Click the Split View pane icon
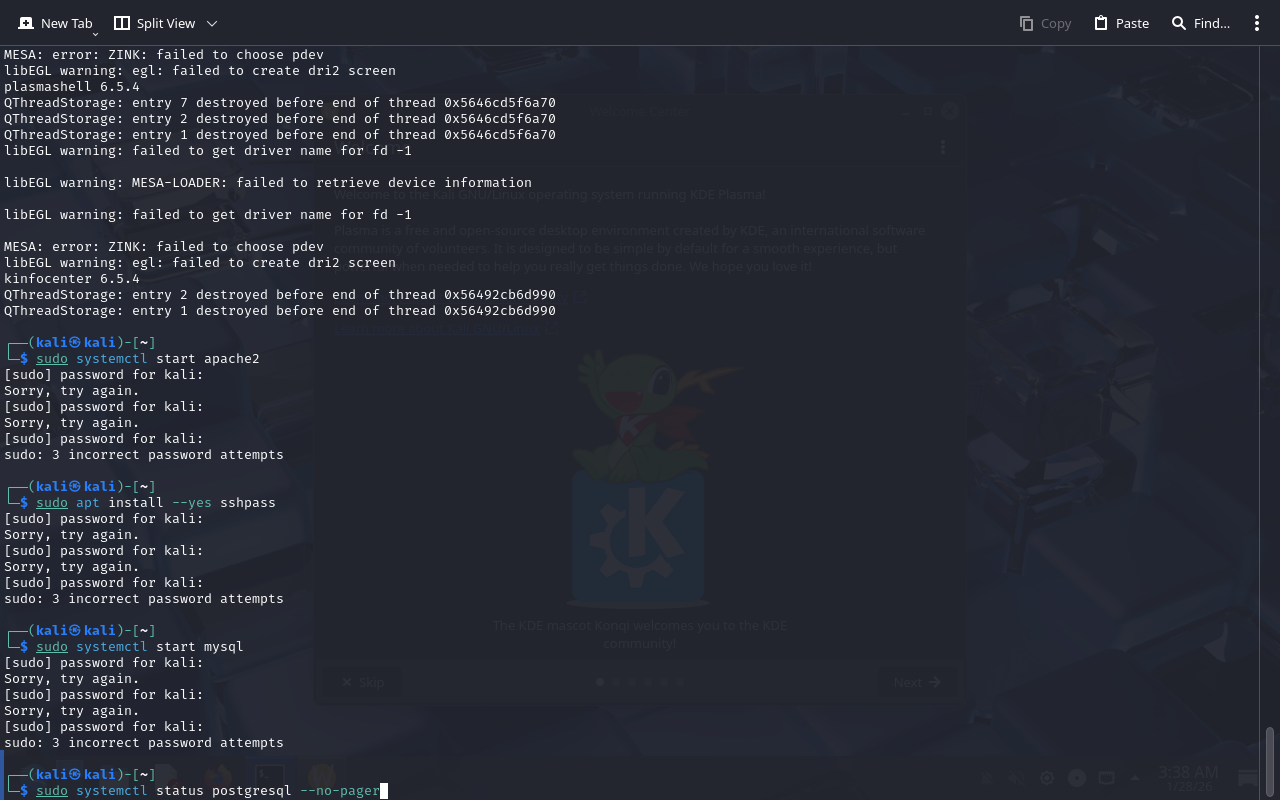Screen dimensions: 1280x800 pyautogui.click(x=122, y=23)
